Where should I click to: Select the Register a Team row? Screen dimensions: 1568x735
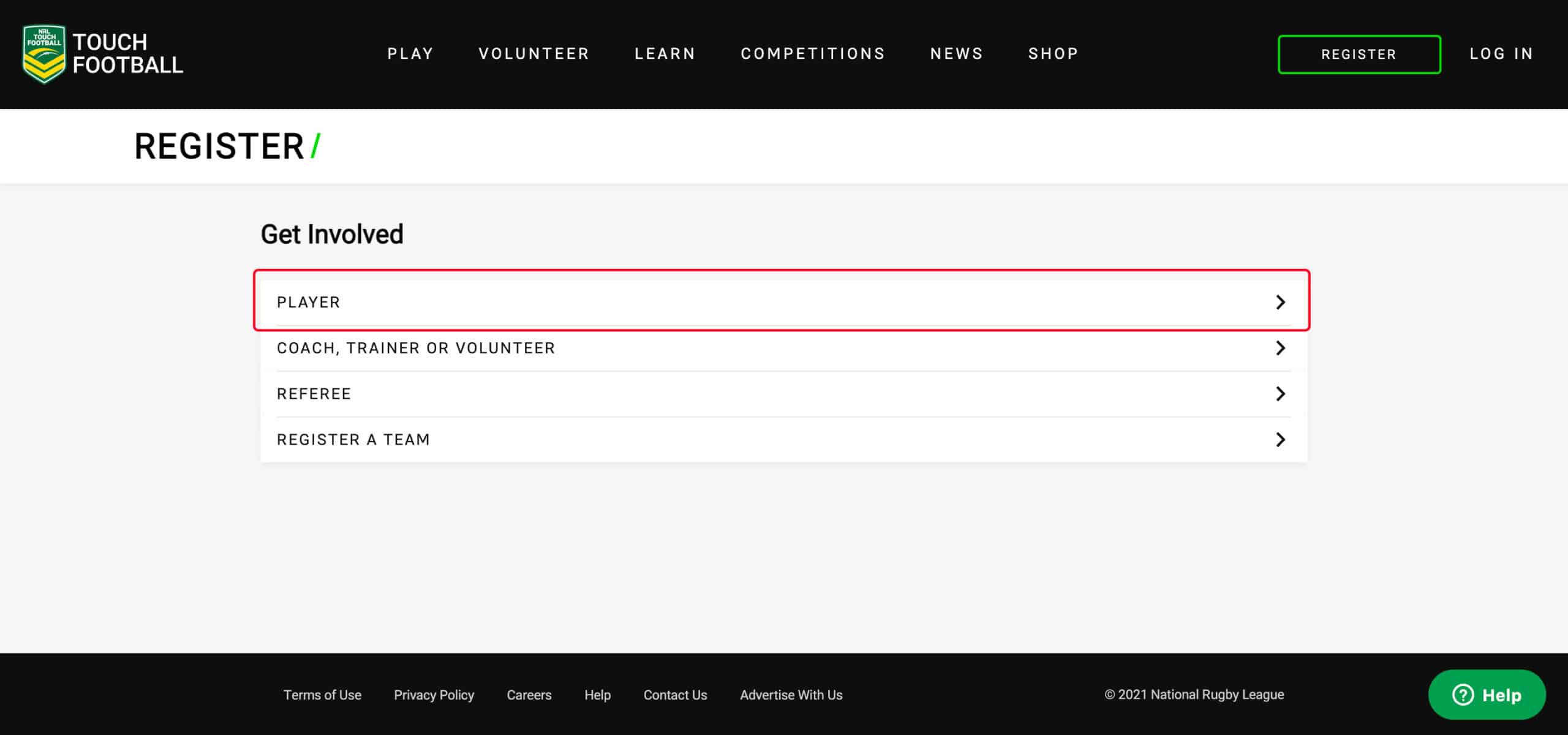[x=783, y=440]
